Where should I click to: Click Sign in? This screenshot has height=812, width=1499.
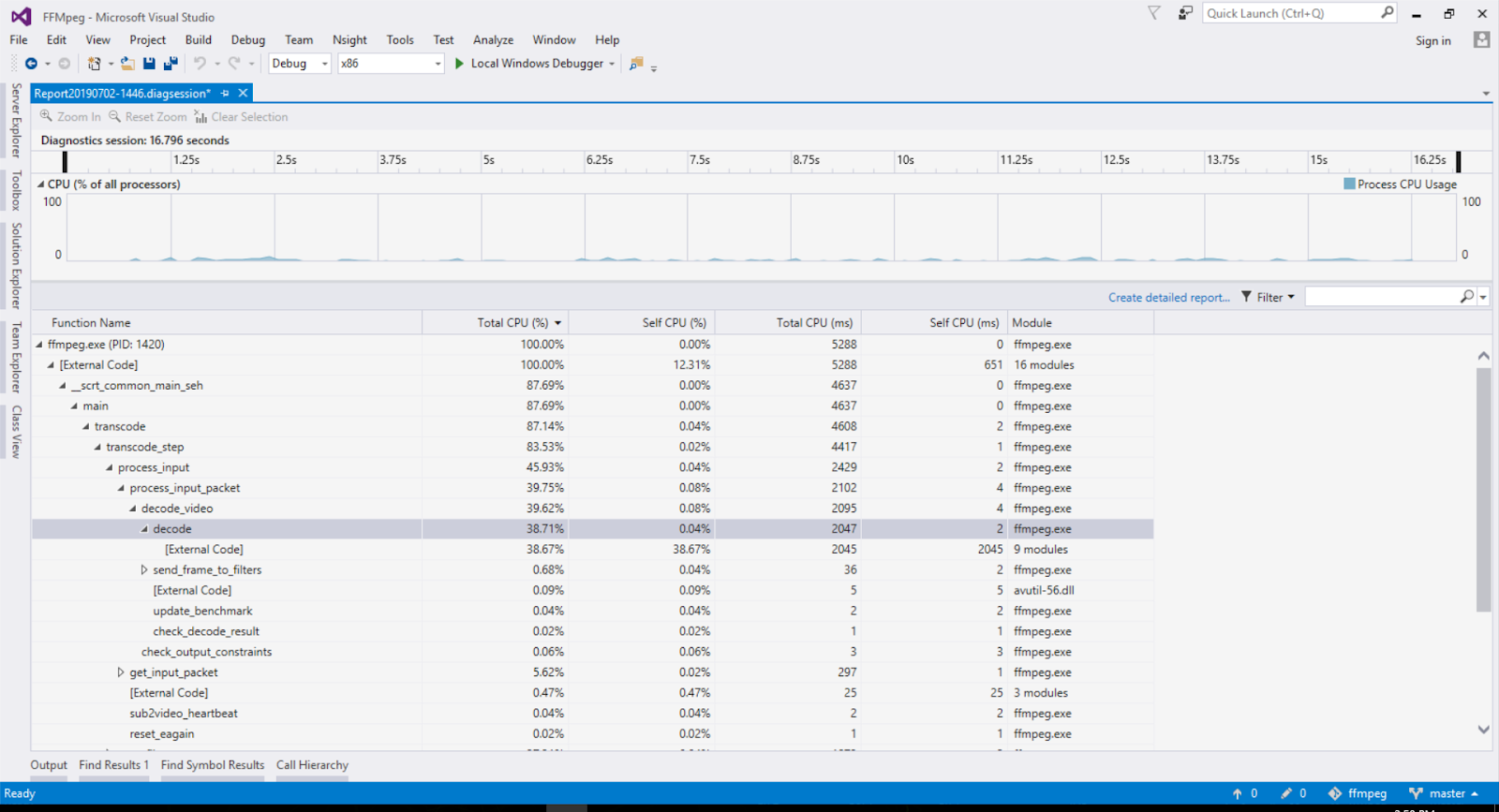point(1432,40)
